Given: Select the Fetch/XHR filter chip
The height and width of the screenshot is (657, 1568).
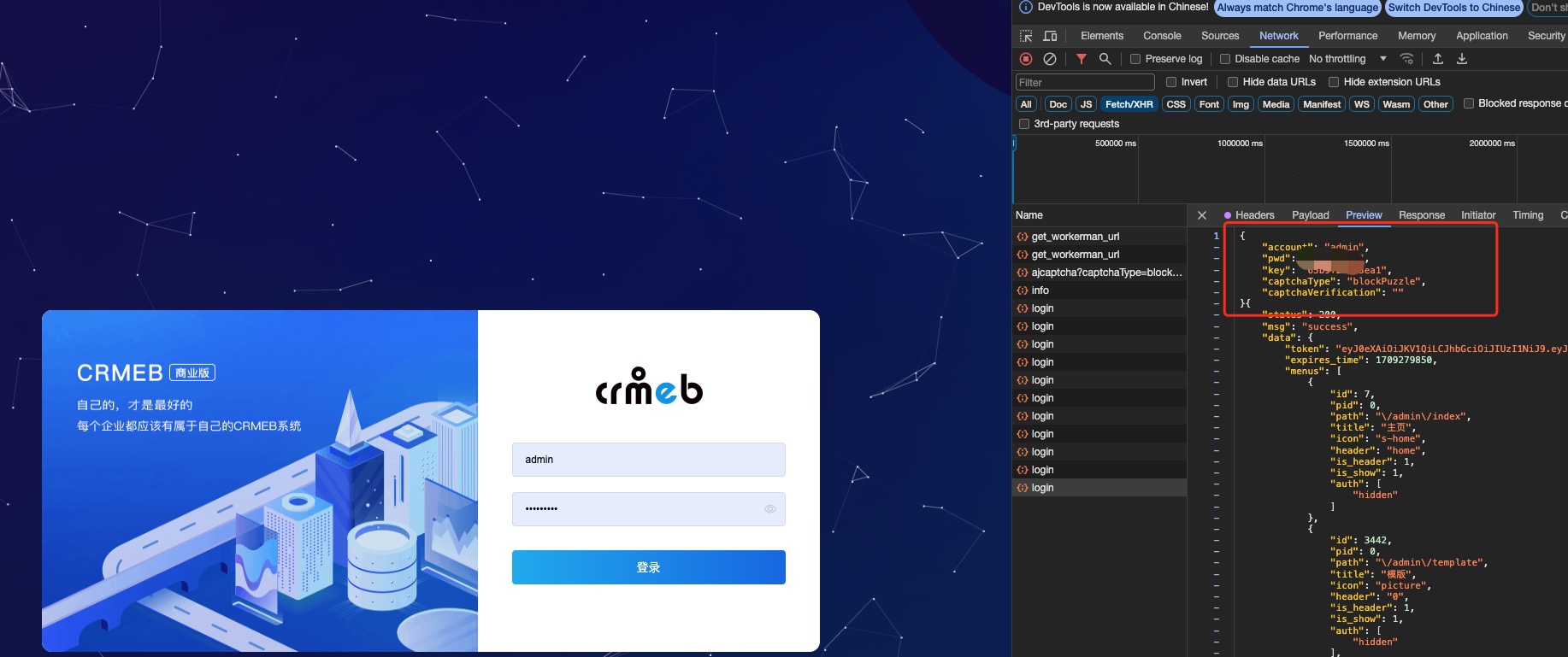Looking at the screenshot, I should [x=1129, y=104].
